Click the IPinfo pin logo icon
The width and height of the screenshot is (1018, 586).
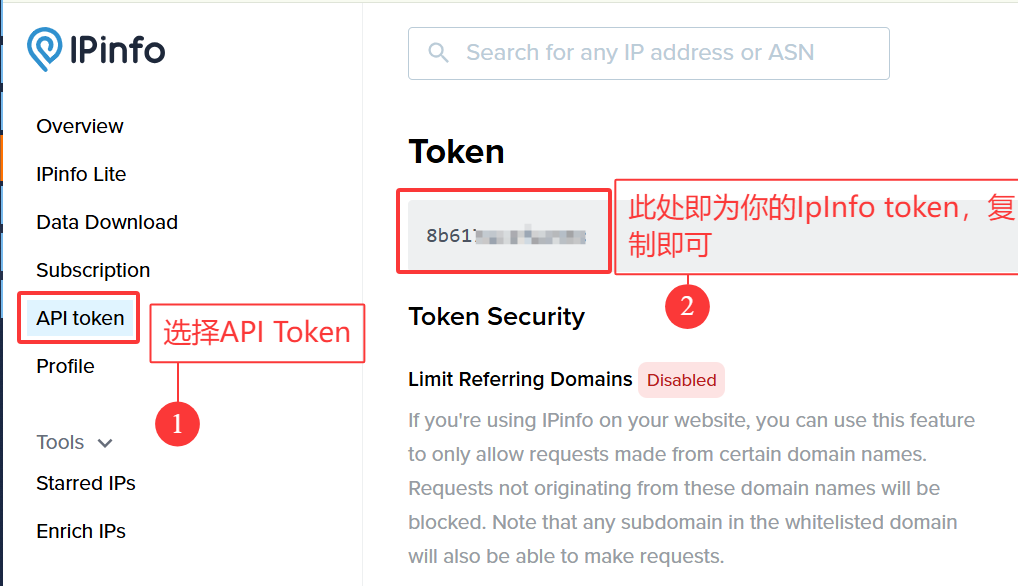tap(44, 49)
